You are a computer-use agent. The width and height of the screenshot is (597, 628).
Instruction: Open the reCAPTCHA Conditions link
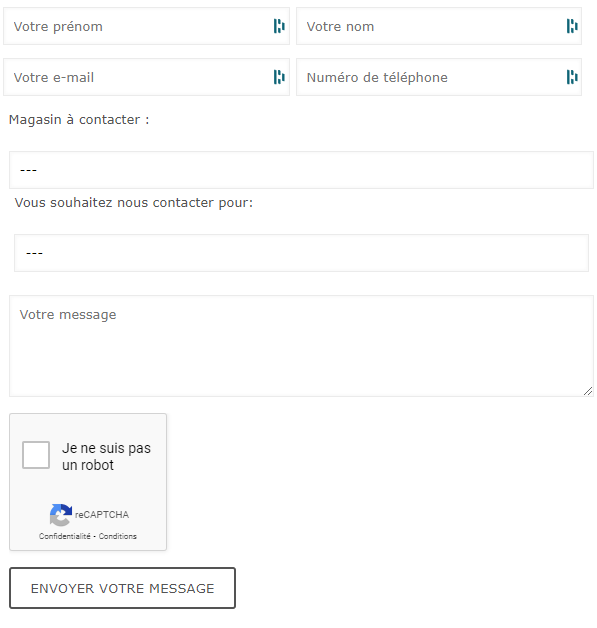tap(118, 536)
